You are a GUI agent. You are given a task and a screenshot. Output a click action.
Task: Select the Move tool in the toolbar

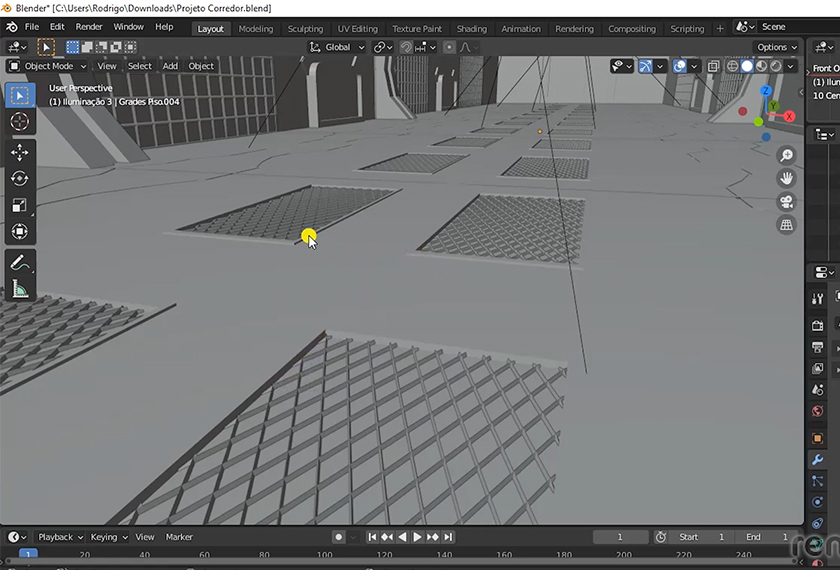20,152
